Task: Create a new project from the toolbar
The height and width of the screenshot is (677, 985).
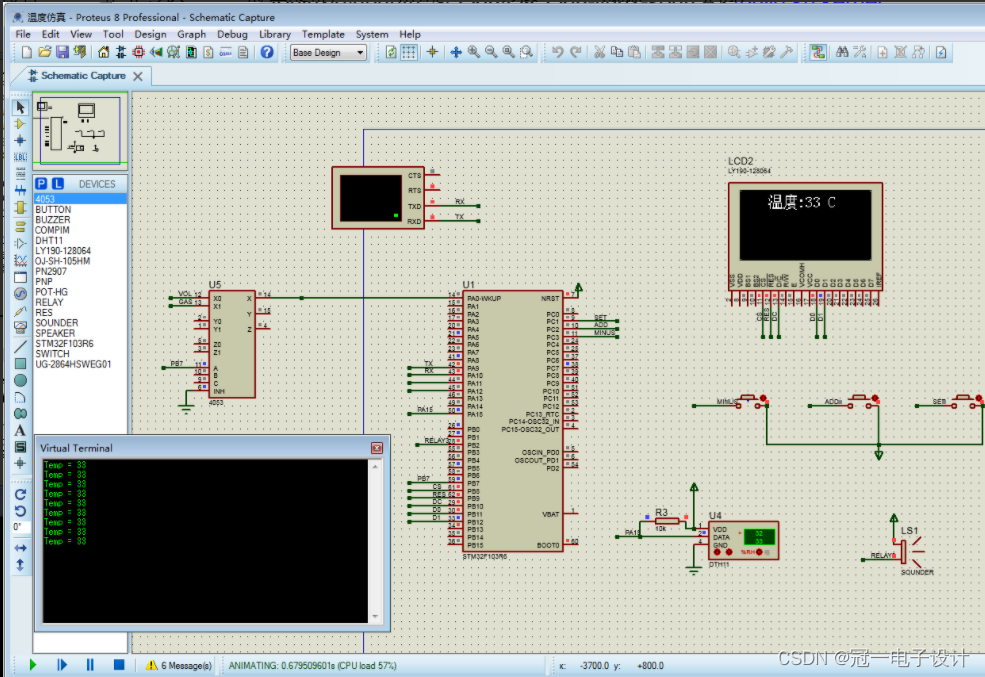Action: [26, 52]
